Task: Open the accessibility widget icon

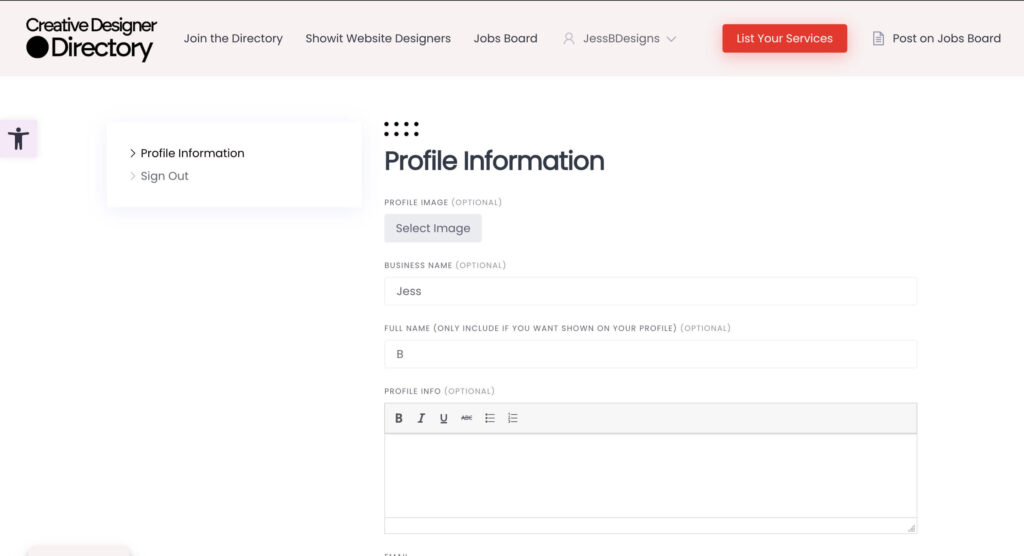Action: pyautogui.click(x=18, y=138)
